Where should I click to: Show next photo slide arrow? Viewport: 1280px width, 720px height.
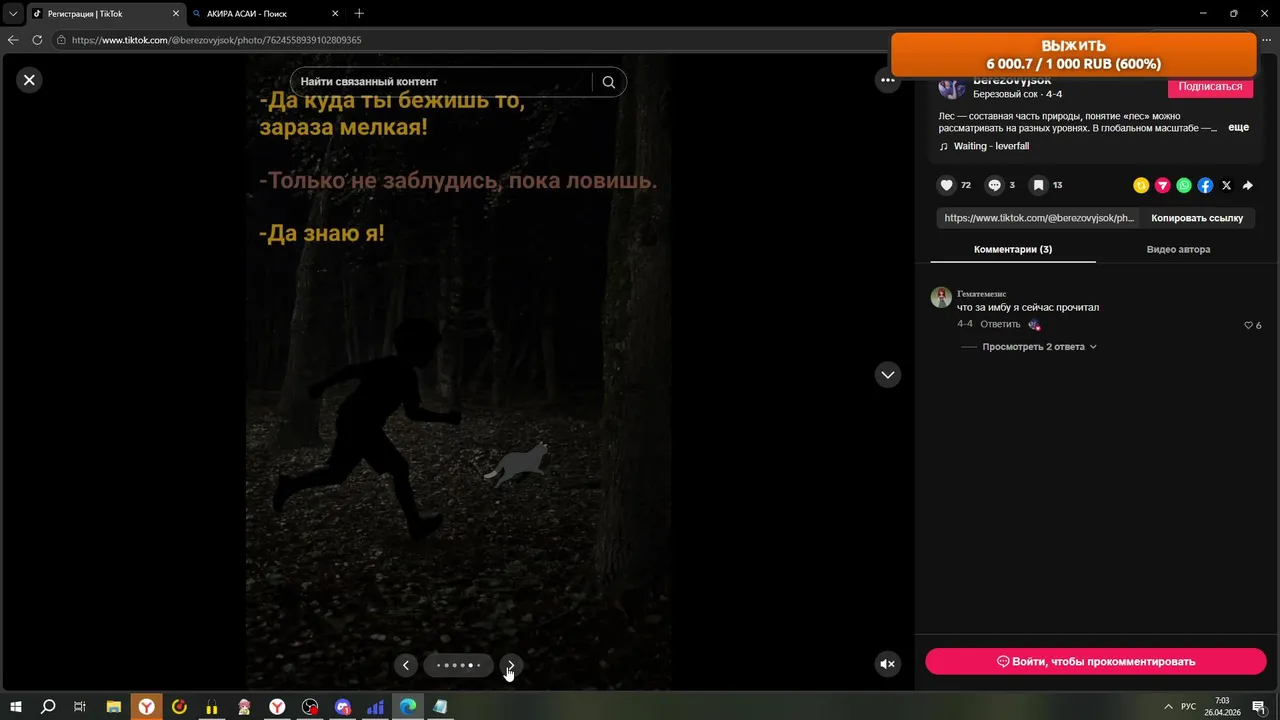511,665
